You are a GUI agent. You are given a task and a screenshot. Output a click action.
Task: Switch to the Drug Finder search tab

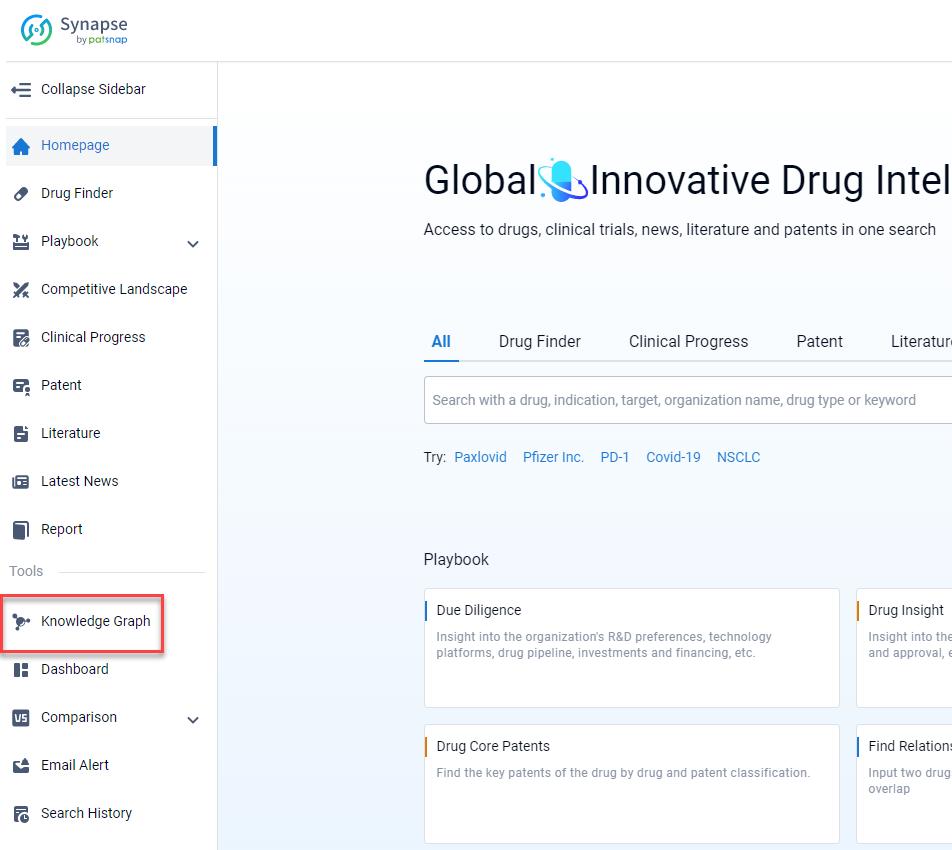pos(539,342)
